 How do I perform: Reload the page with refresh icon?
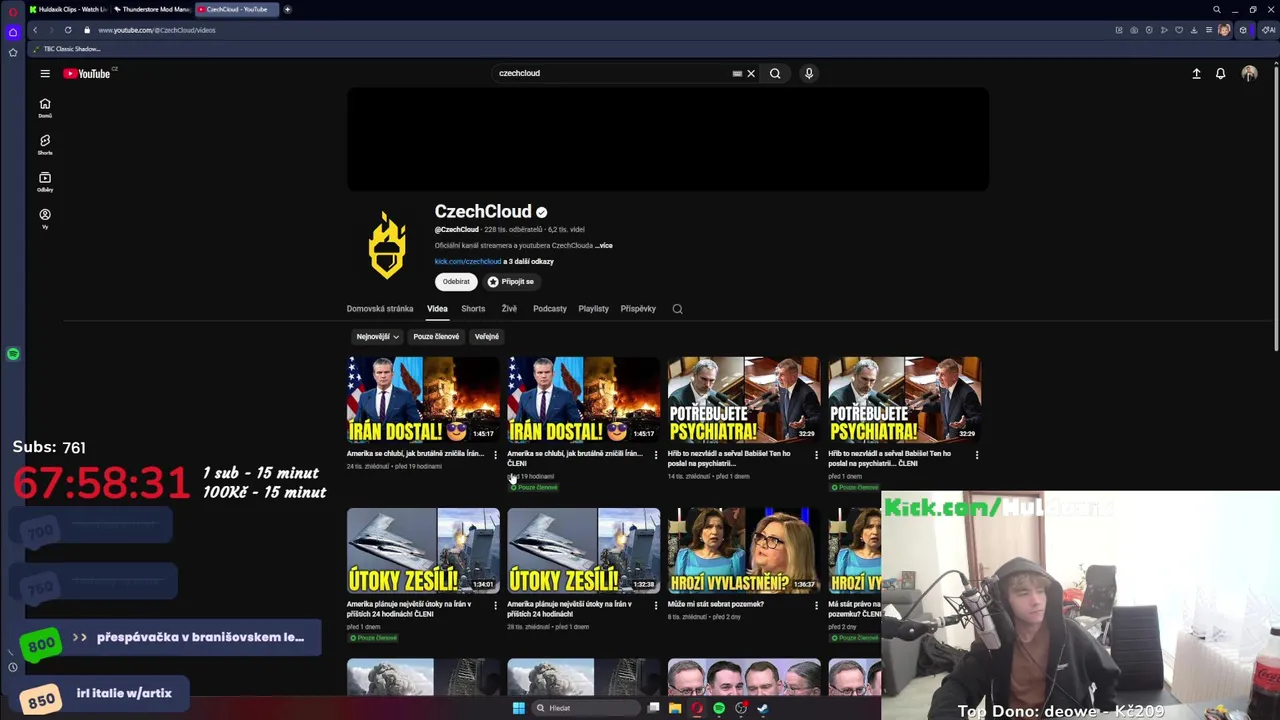(68, 30)
